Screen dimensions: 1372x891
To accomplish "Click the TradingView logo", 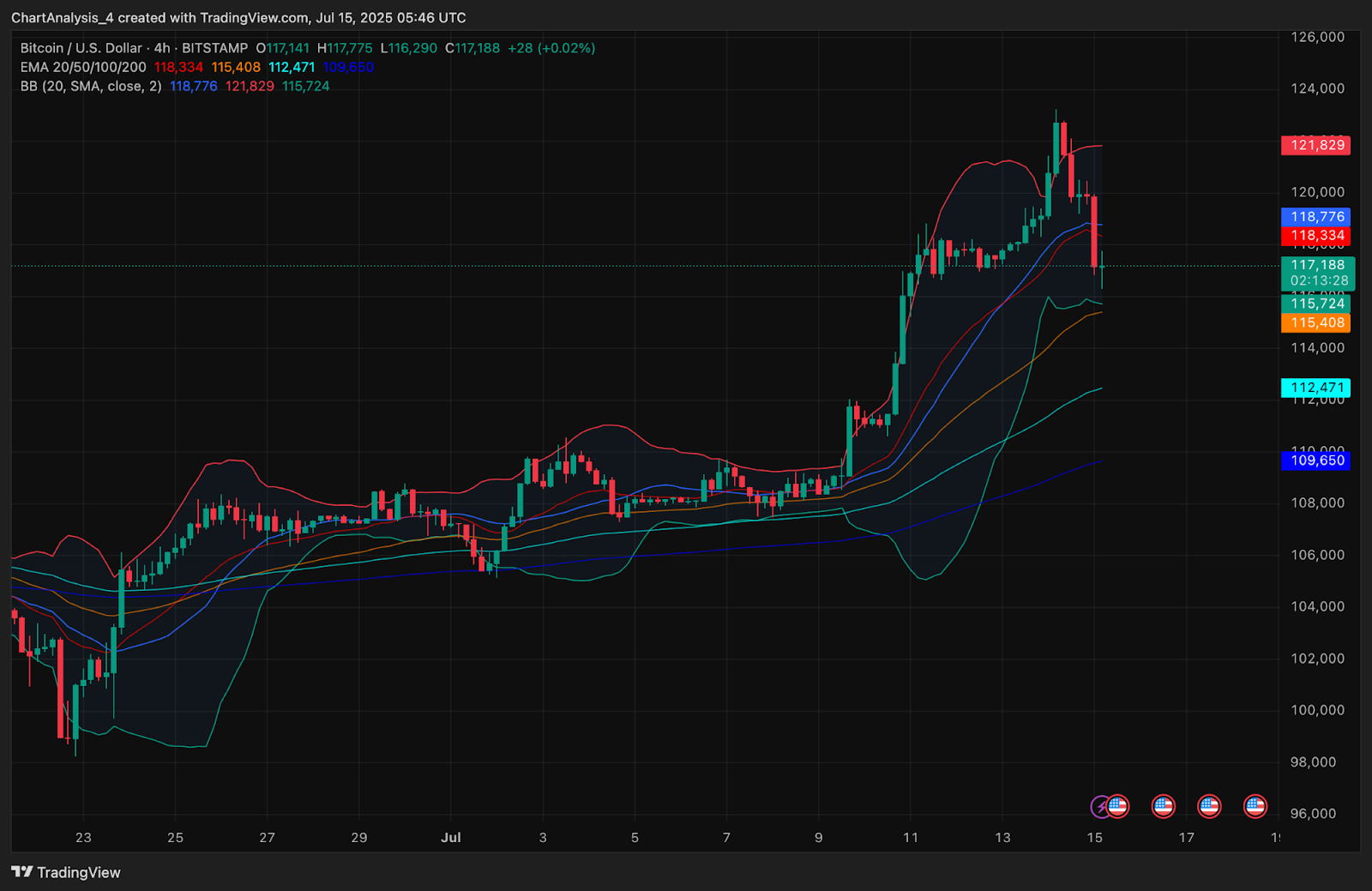I will (66, 872).
